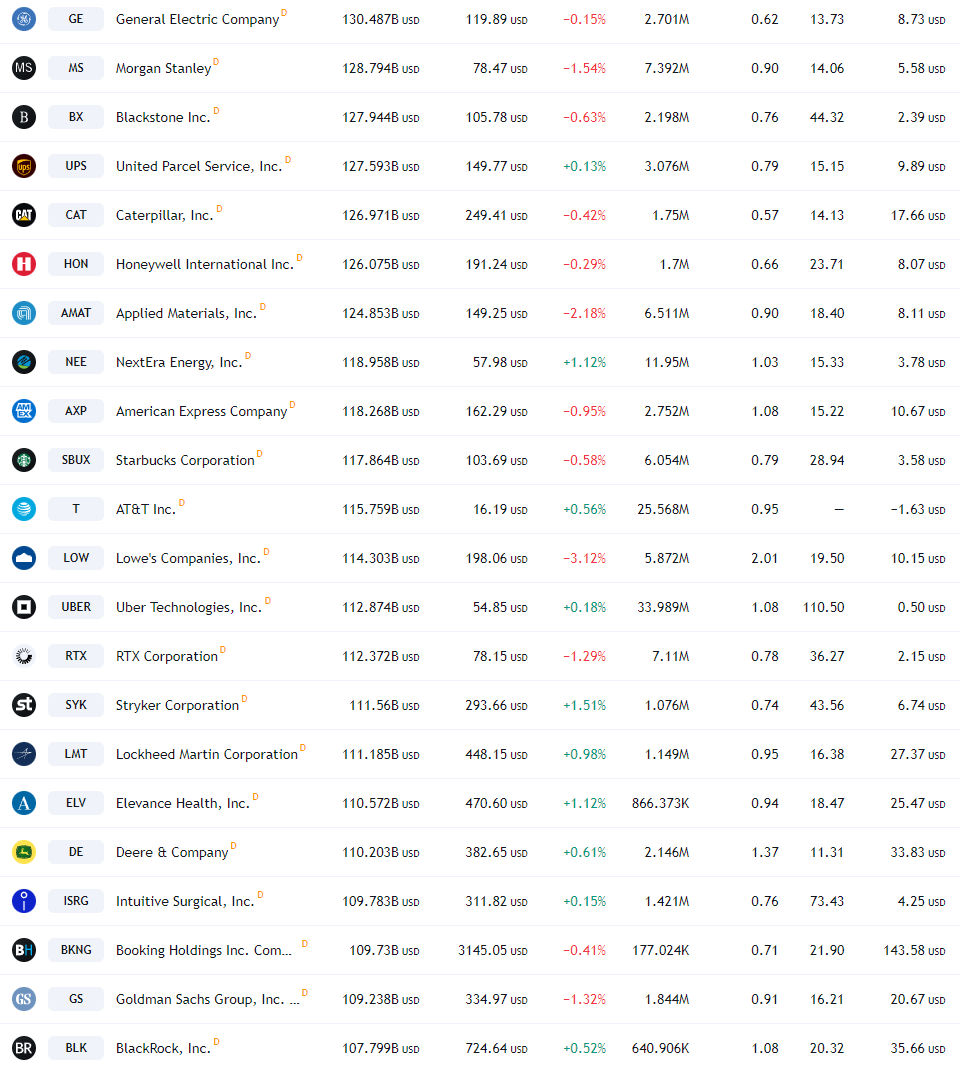Click the Caterpillar CAT logo icon

point(24,215)
